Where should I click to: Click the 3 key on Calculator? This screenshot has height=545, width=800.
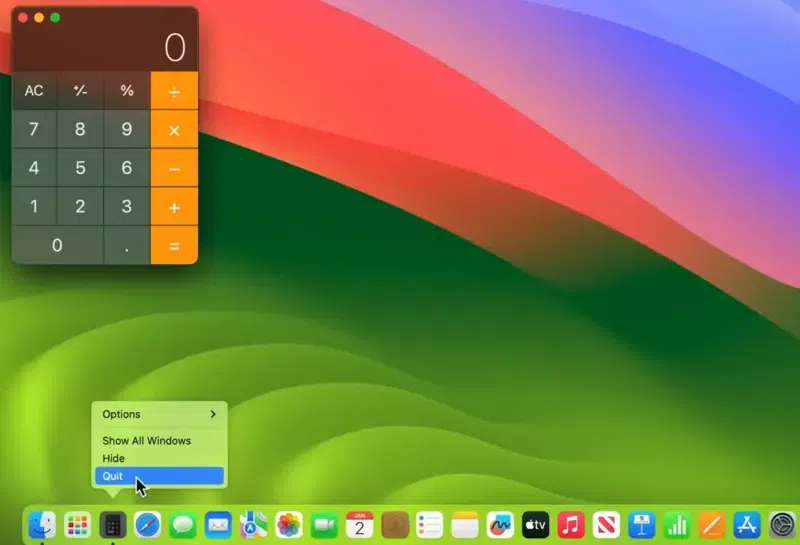tap(127, 207)
